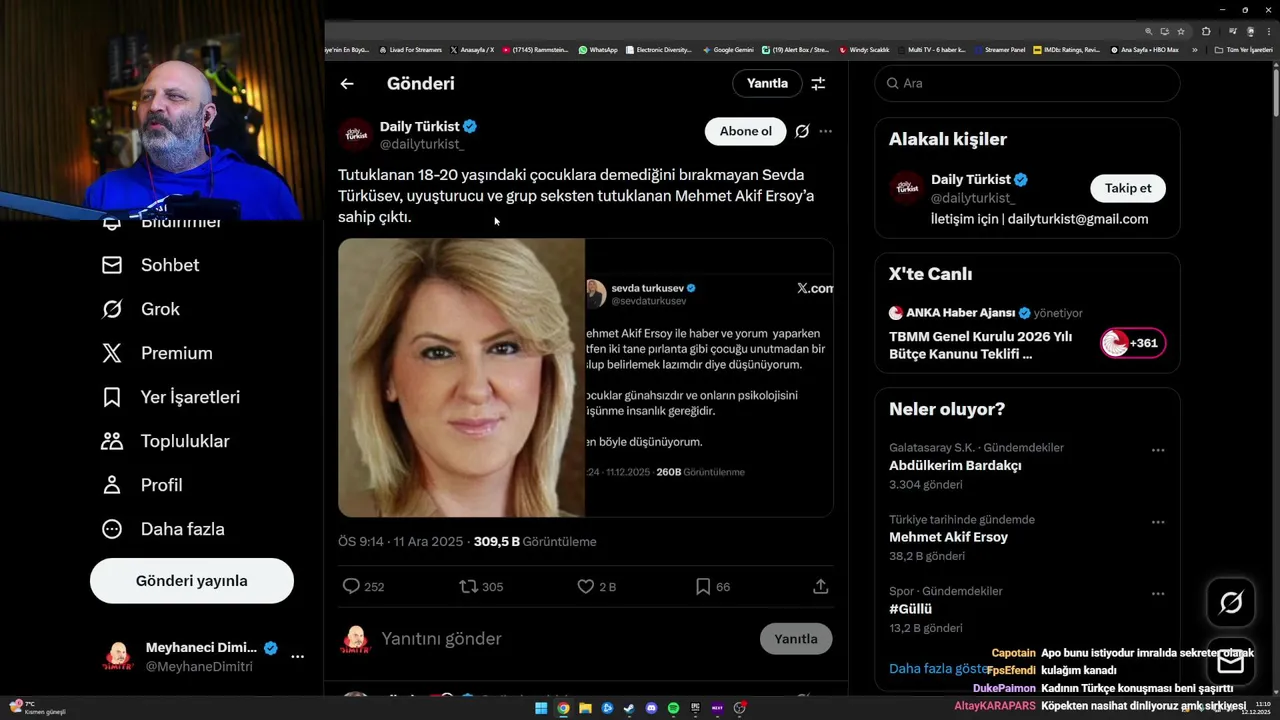This screenshot has width=1280, height=720.
Task: Open Topluluklar in the sidebar
Action: coord(165,441)
